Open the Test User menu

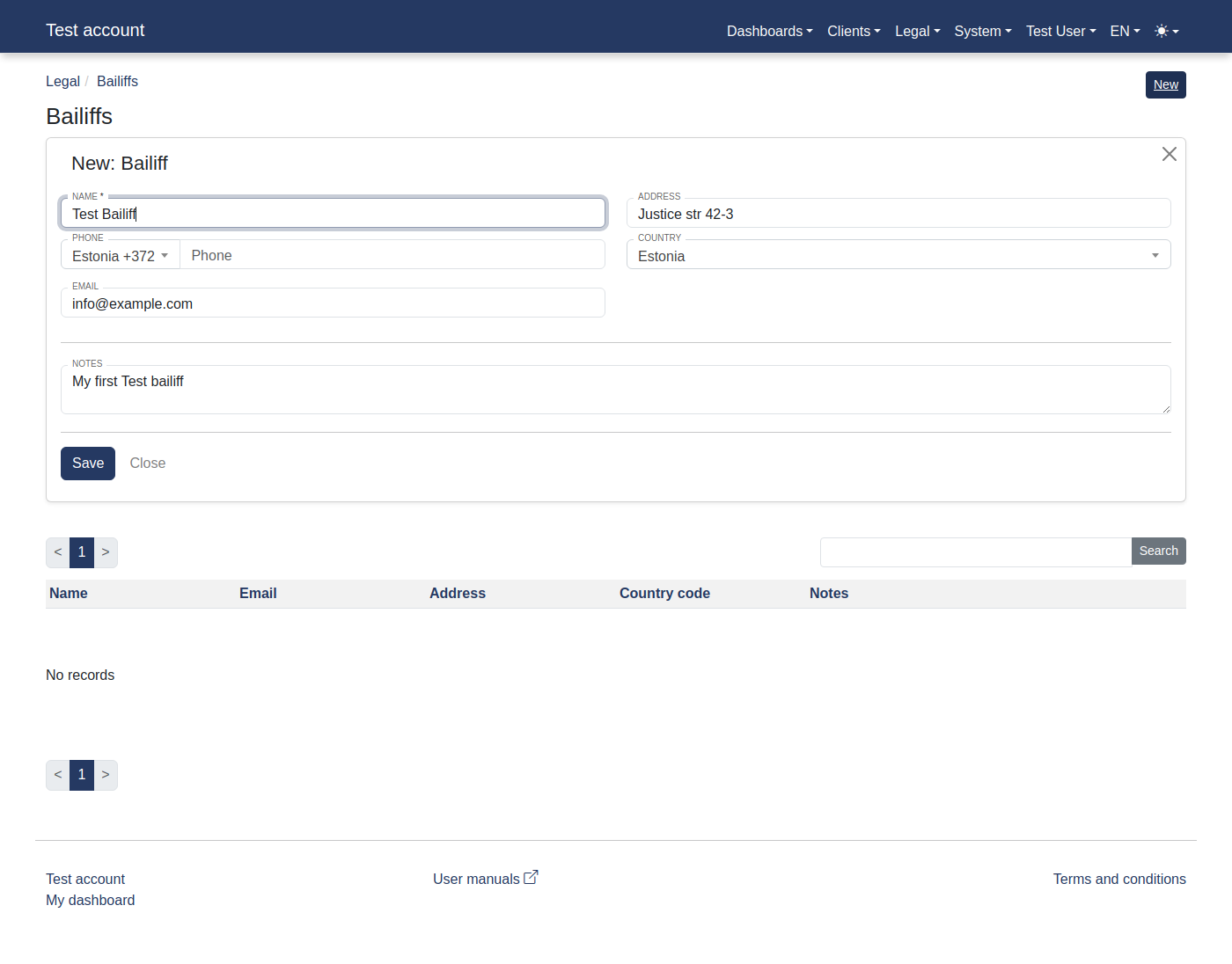pyautogui.click(x=1056, y=31)
